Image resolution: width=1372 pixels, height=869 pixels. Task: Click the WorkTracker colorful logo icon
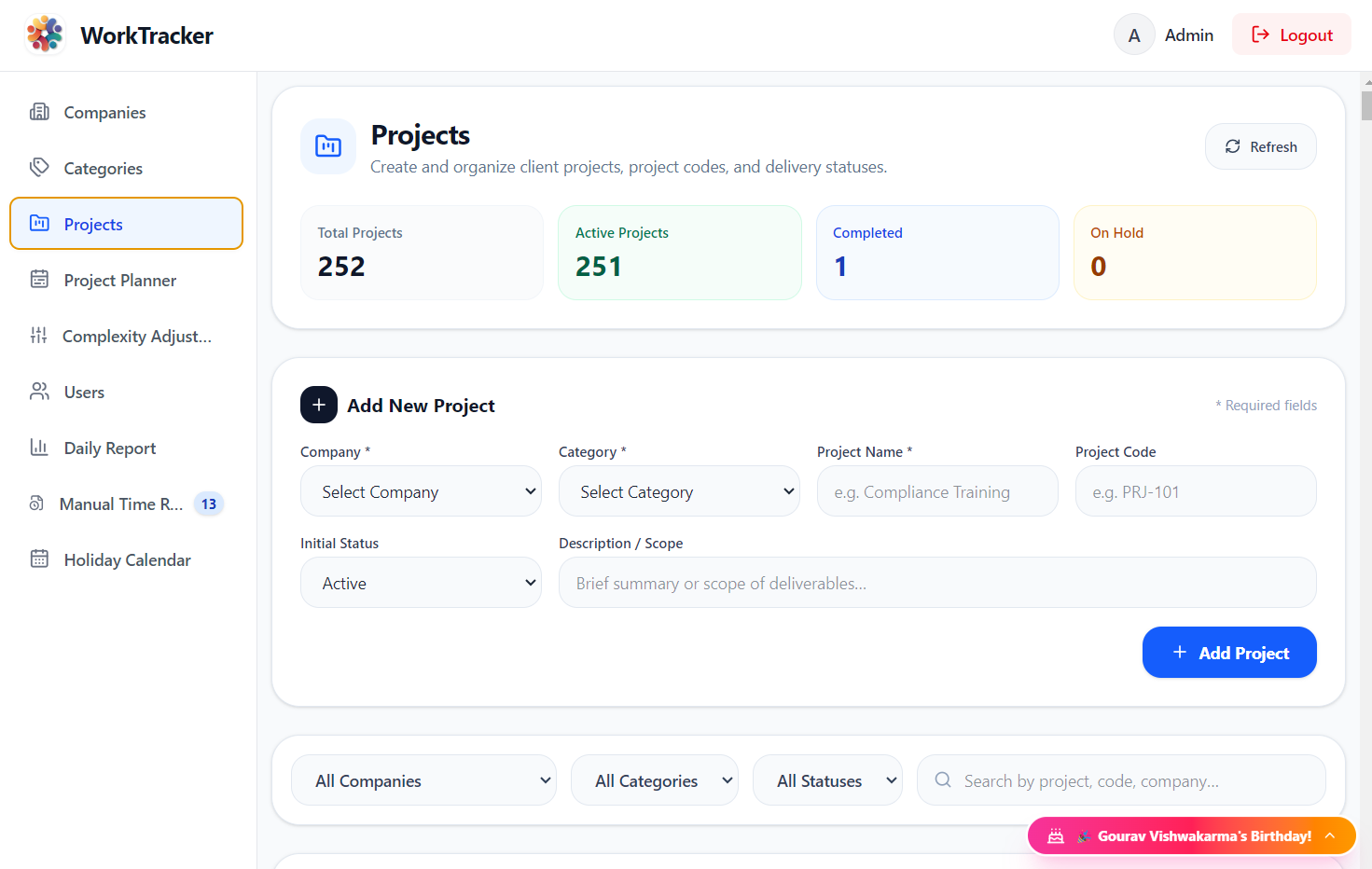[45, 34]
